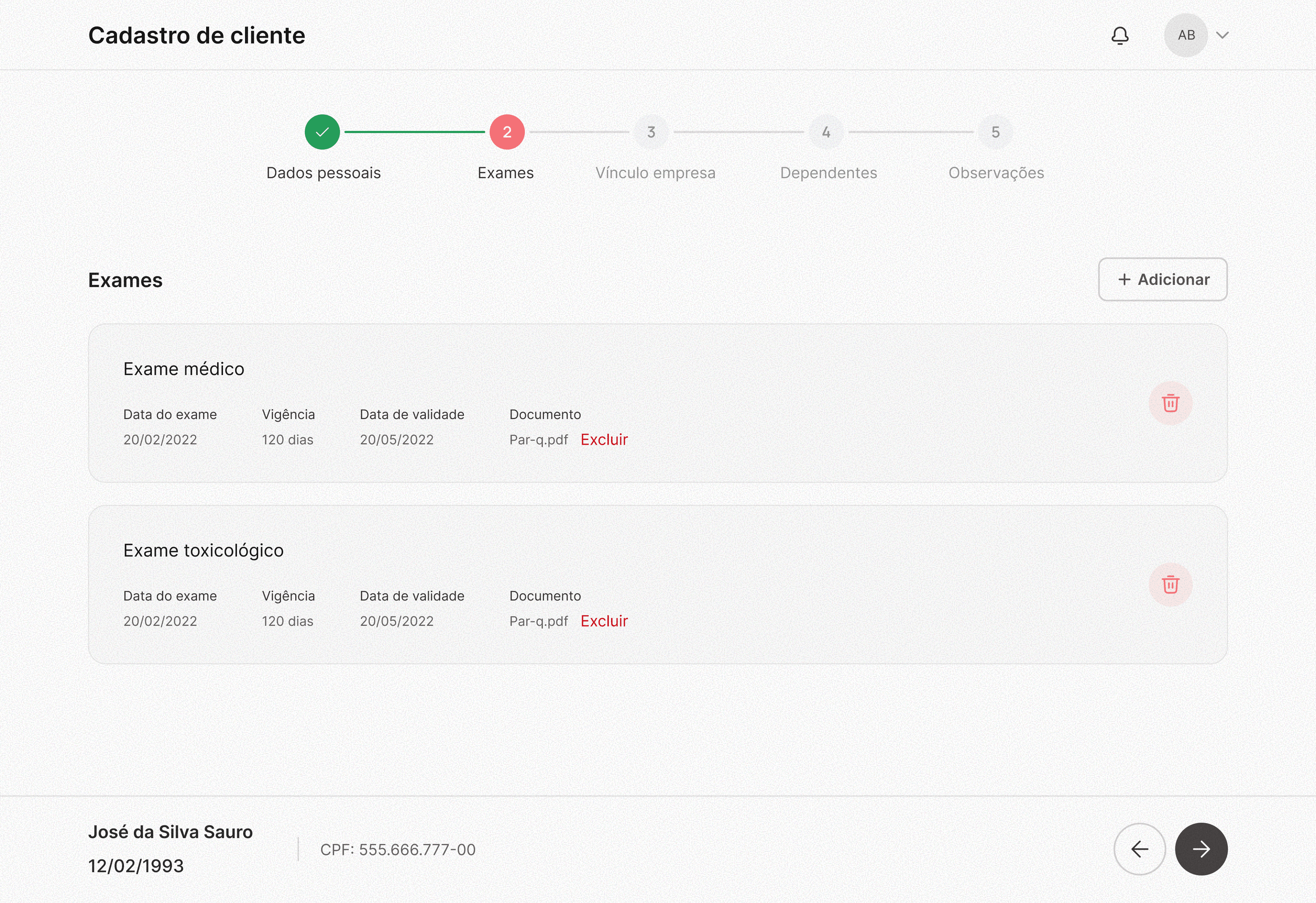Click Excluir link in Exame toxicológico

click(x=604, y=621)
